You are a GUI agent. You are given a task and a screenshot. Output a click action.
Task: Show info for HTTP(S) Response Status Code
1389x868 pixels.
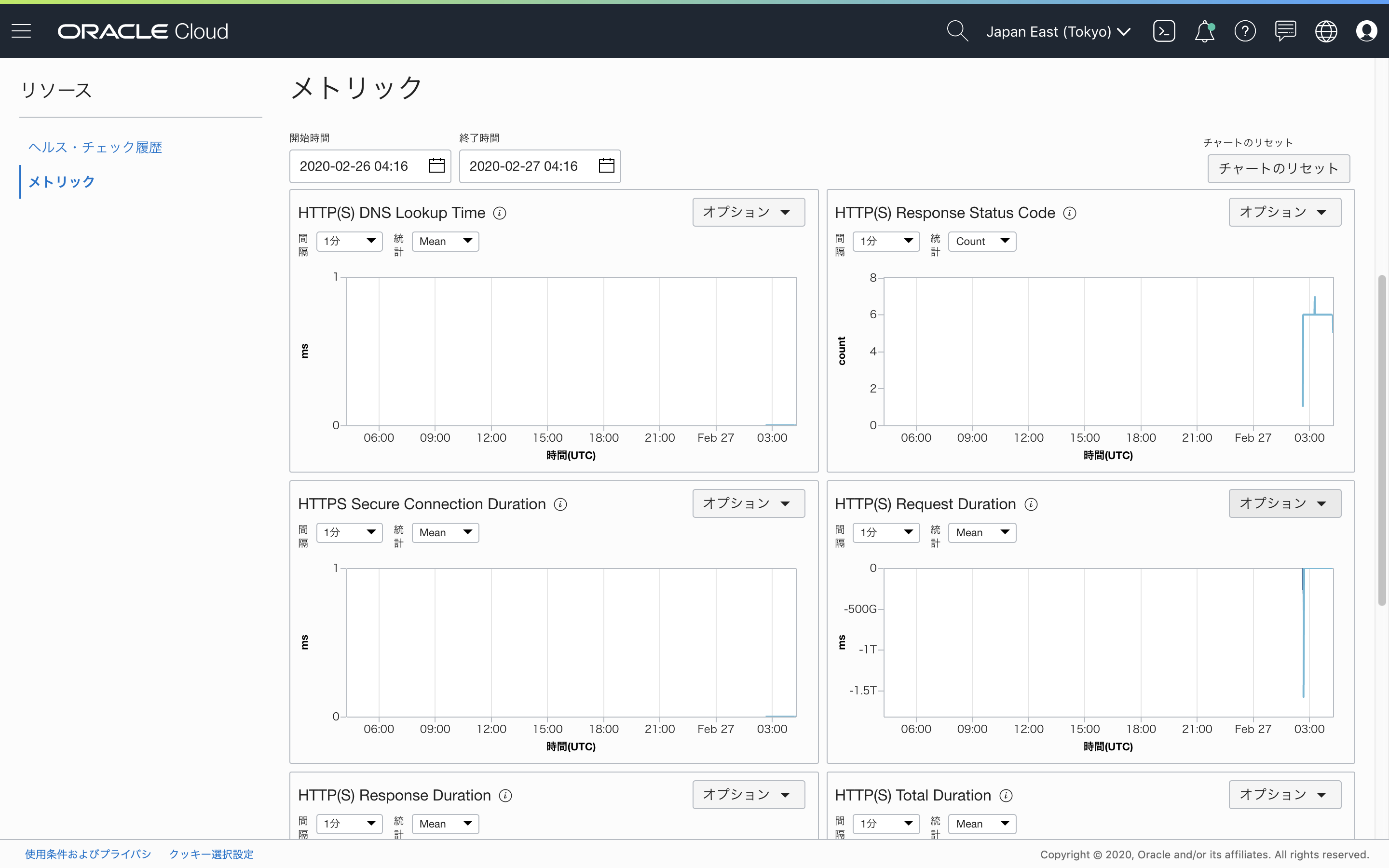click(1070, 213)
